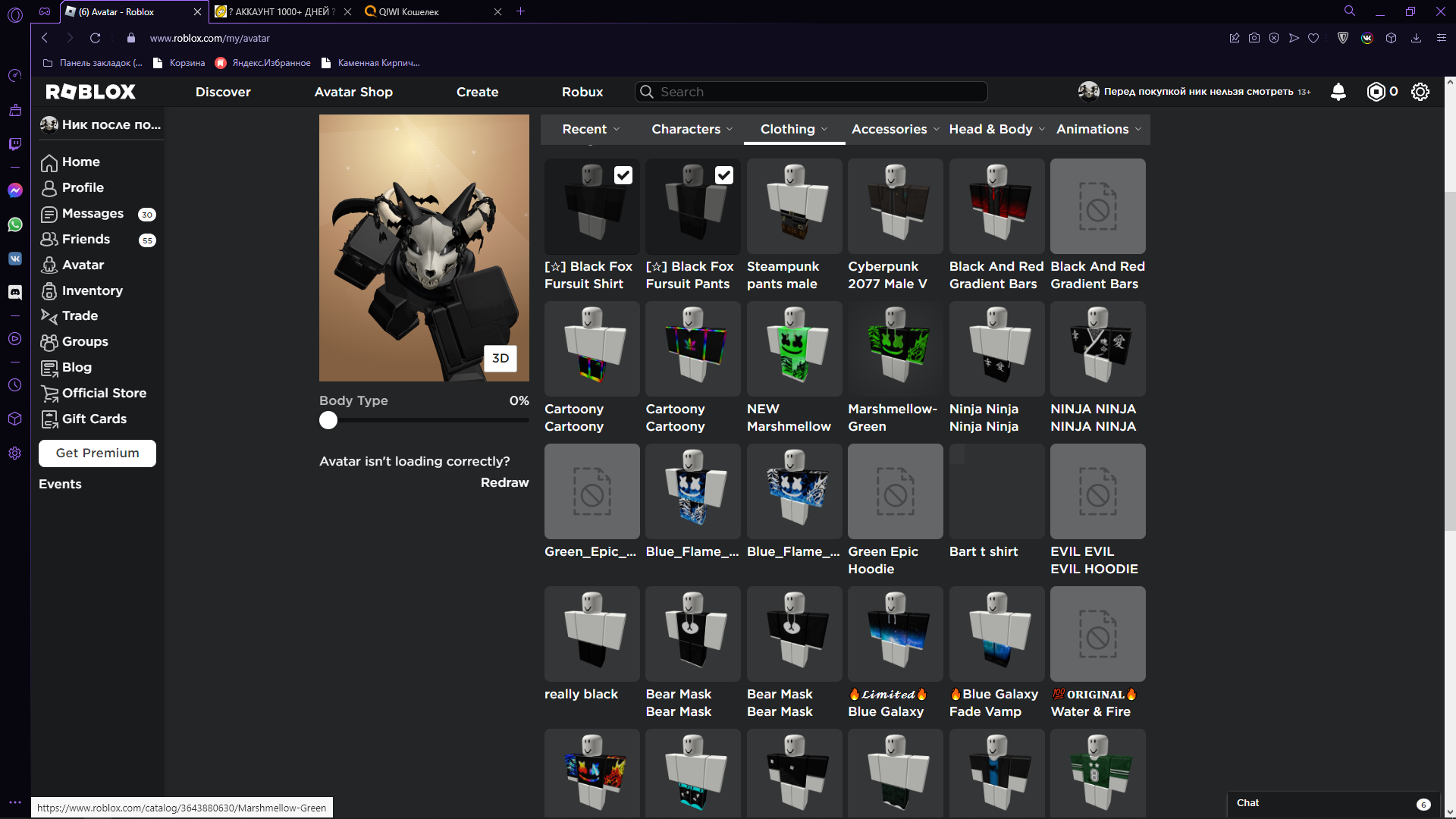This screenshot has height=819, width=1456.
Task: Open the Avatar Shop menu
Action: 353,92
